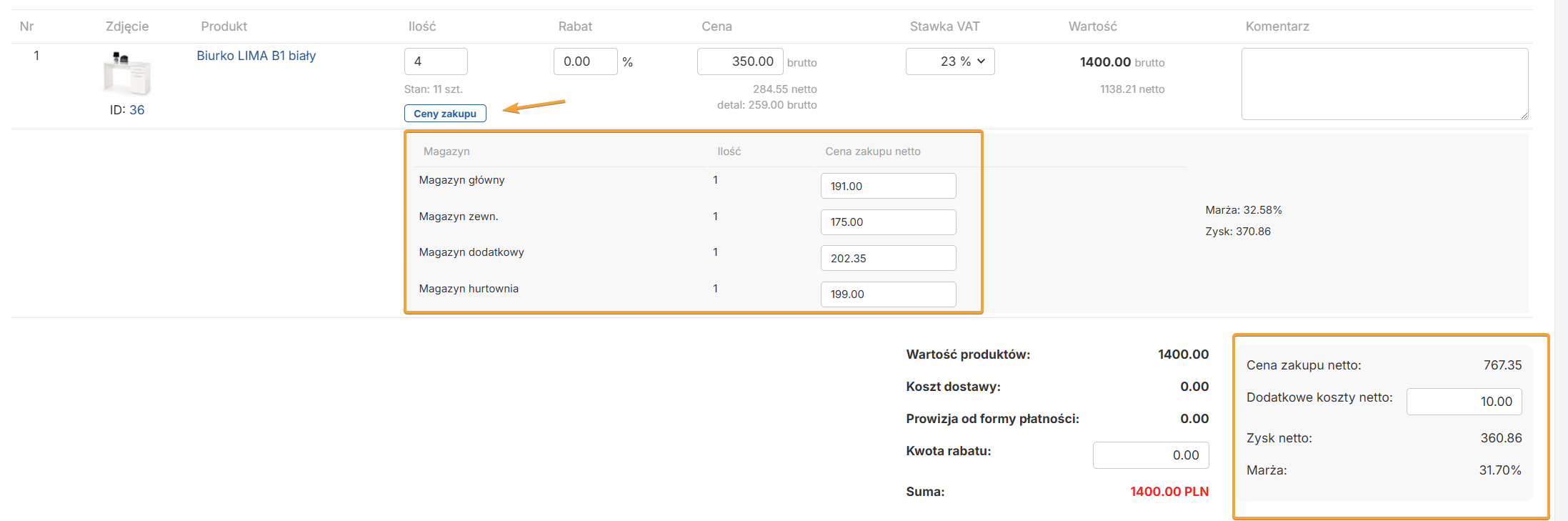Focus the Ilość quantity field showing 4

(435, 61)
